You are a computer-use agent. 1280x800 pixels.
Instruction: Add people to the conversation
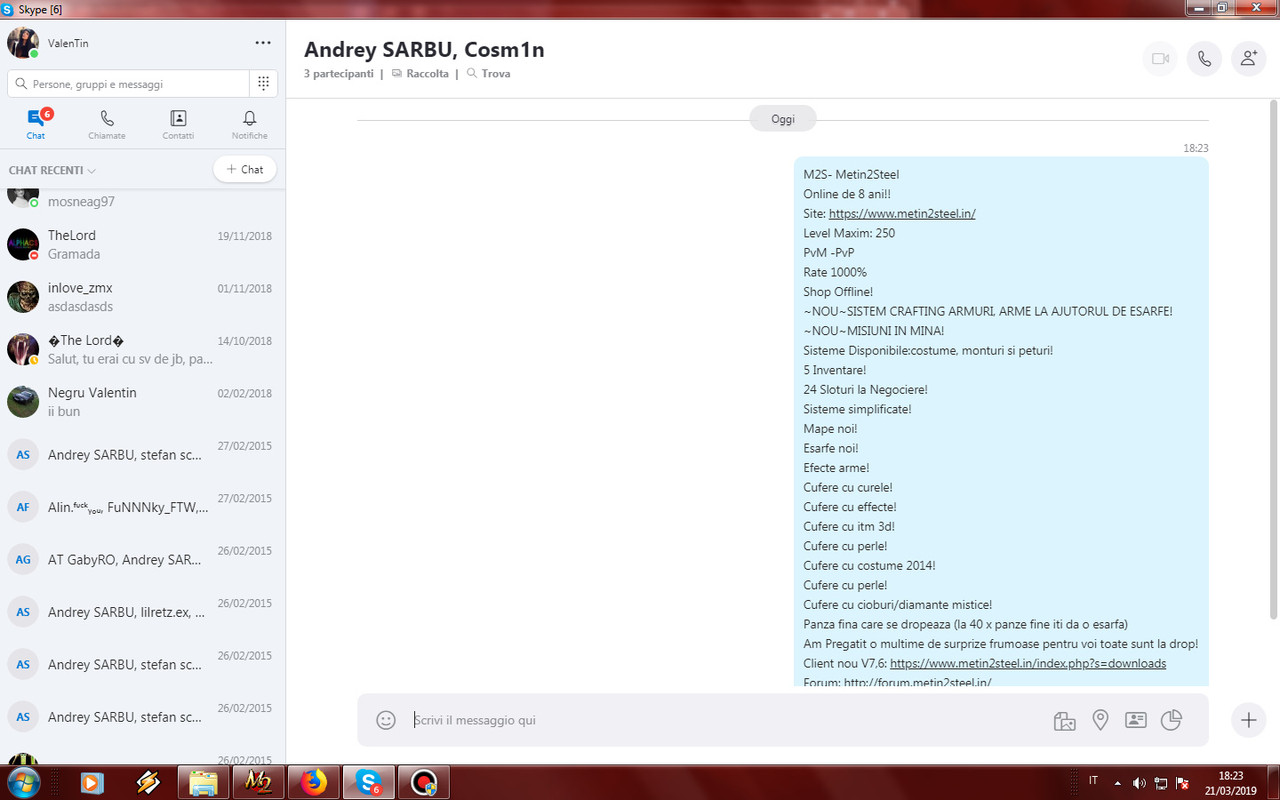(x=1248, y=59)
